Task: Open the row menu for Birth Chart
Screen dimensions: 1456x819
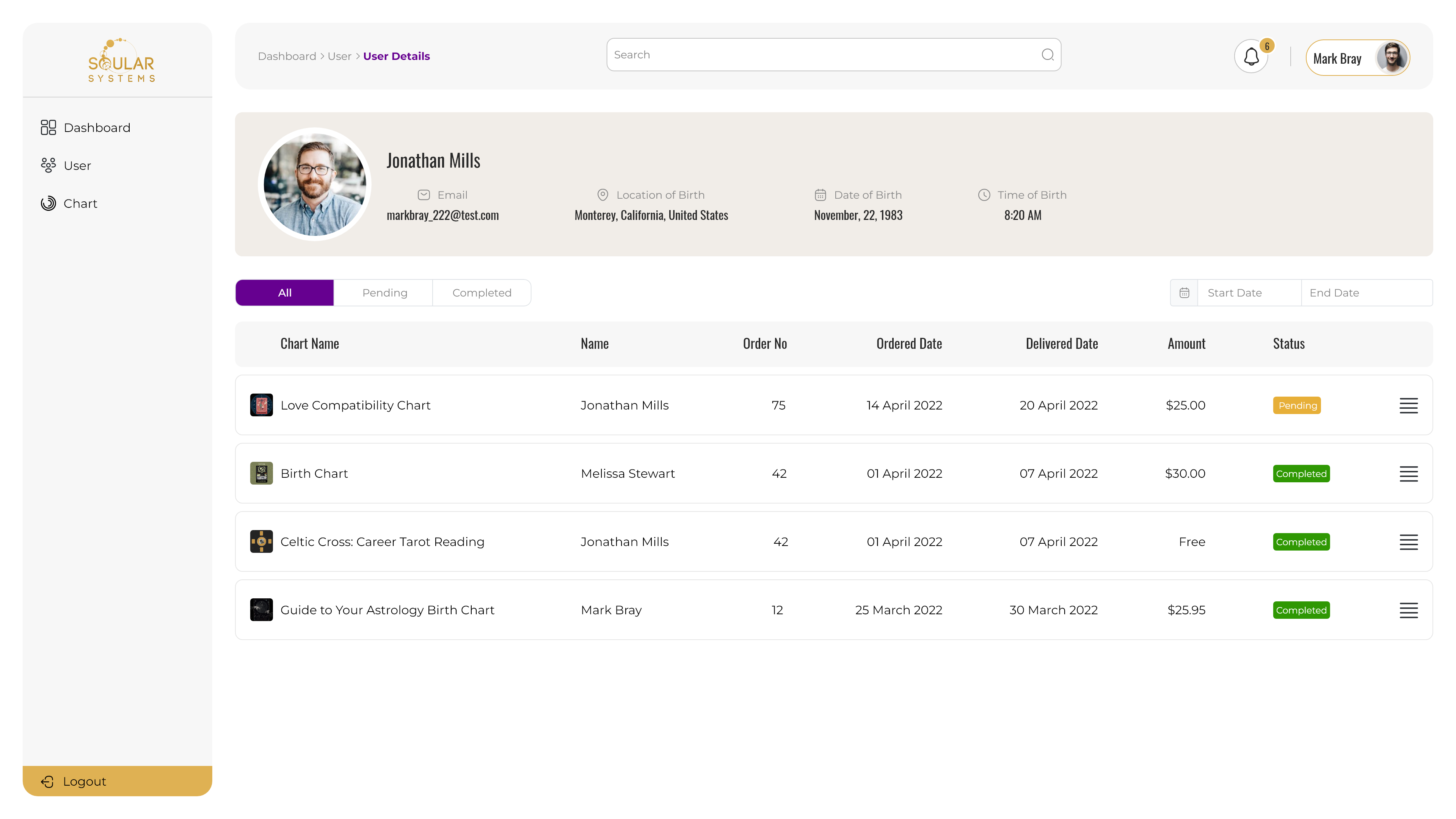Action: click(1408, 474)
